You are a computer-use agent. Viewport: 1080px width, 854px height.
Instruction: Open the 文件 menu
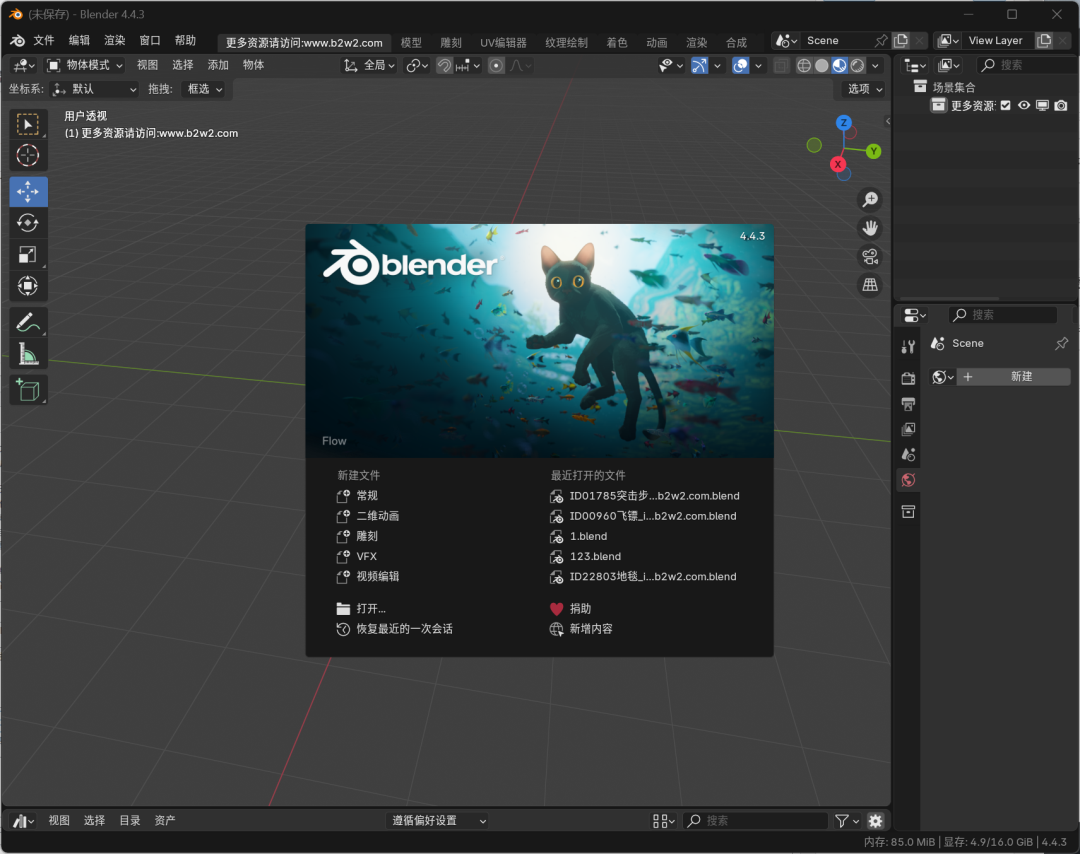click(44, 41)
